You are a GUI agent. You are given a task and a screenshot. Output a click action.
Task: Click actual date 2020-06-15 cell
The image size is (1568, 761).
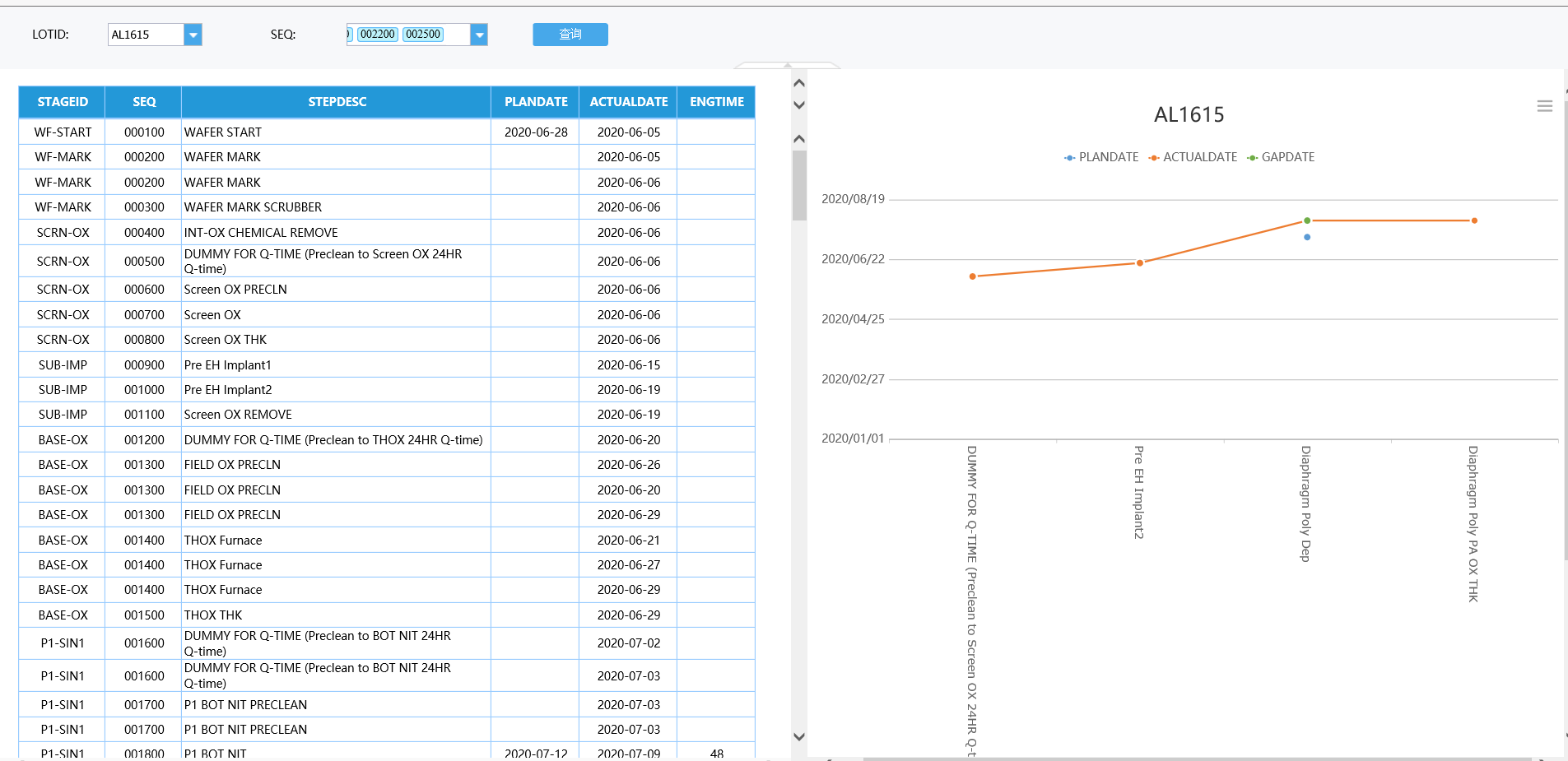pyautogui.click(x=629, y=365)
